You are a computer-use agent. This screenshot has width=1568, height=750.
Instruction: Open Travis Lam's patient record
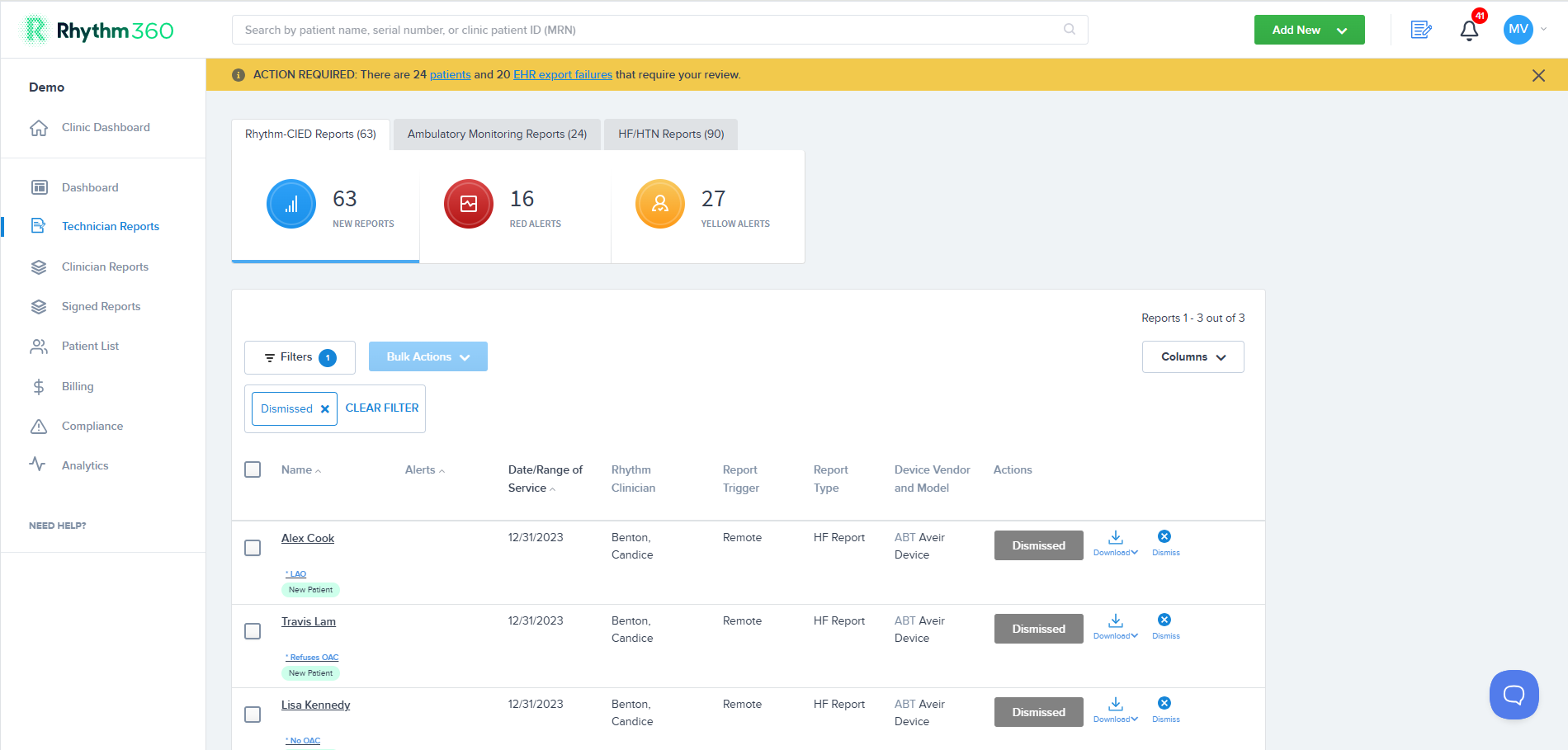coord(309,621)
